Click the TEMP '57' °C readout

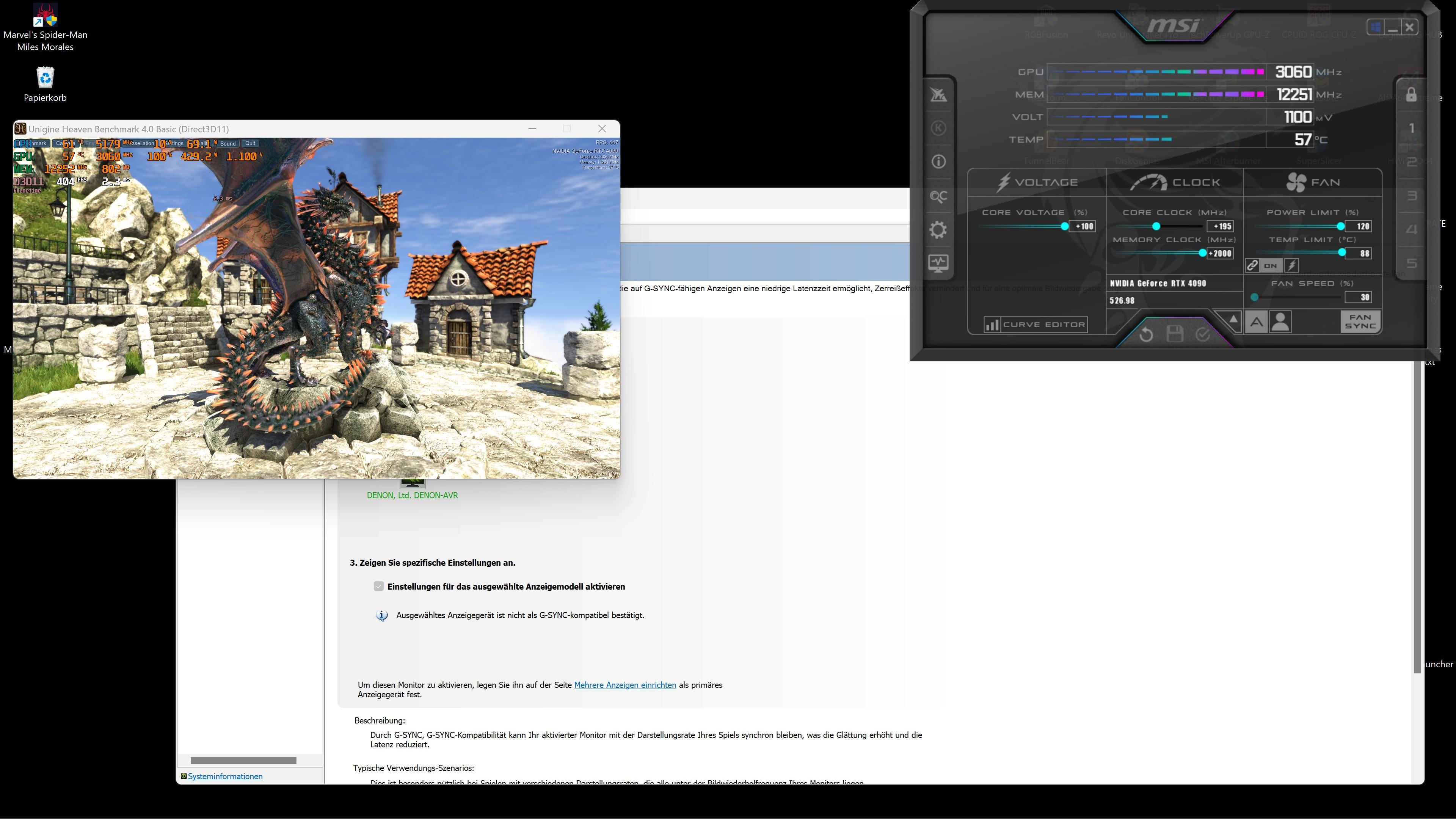(x=1303, y=139)
